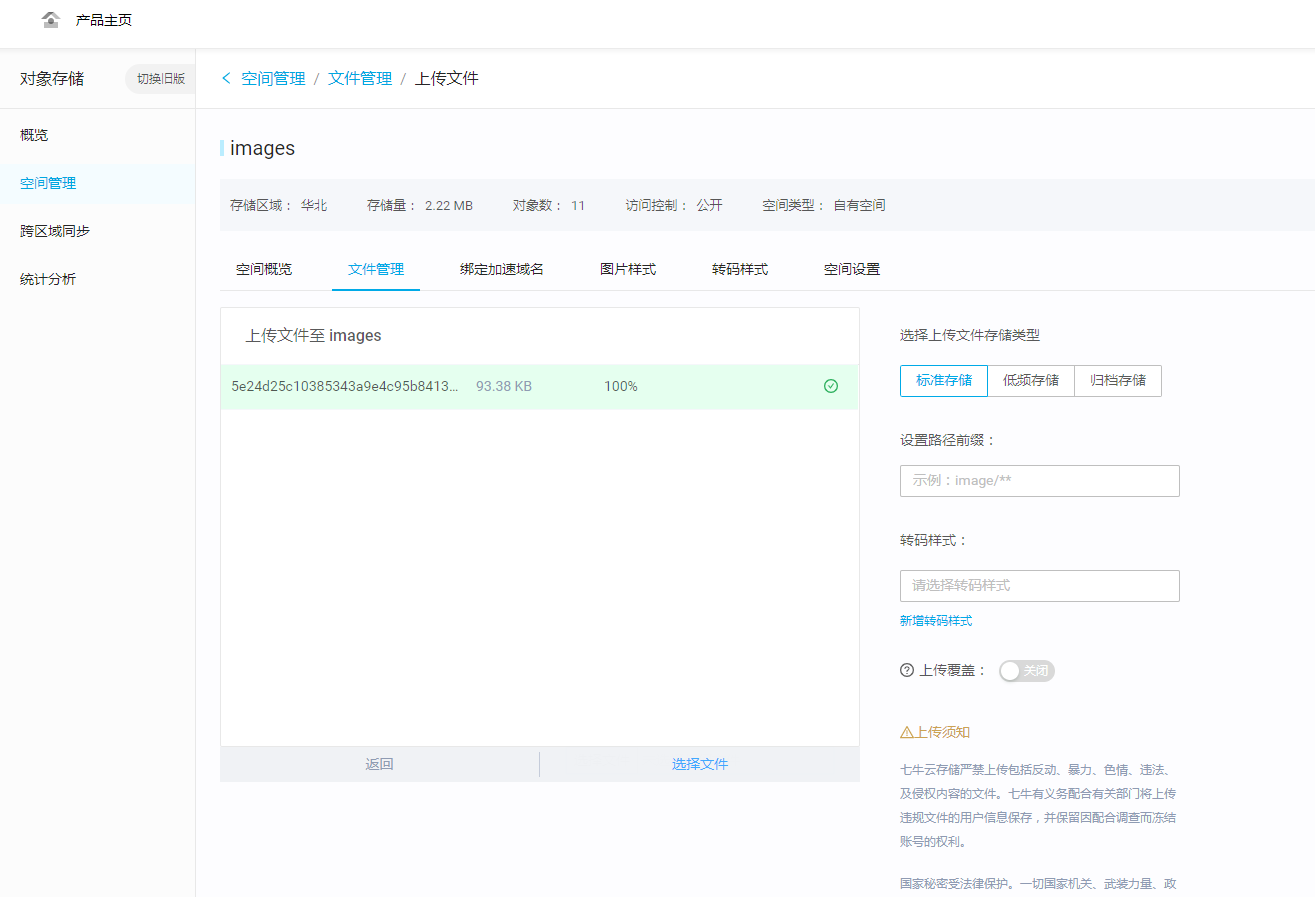This screenshot has height=897, width=1315.
Task: Click the 选择上传文件存储类型 label
Action: [x=970, y=336]
